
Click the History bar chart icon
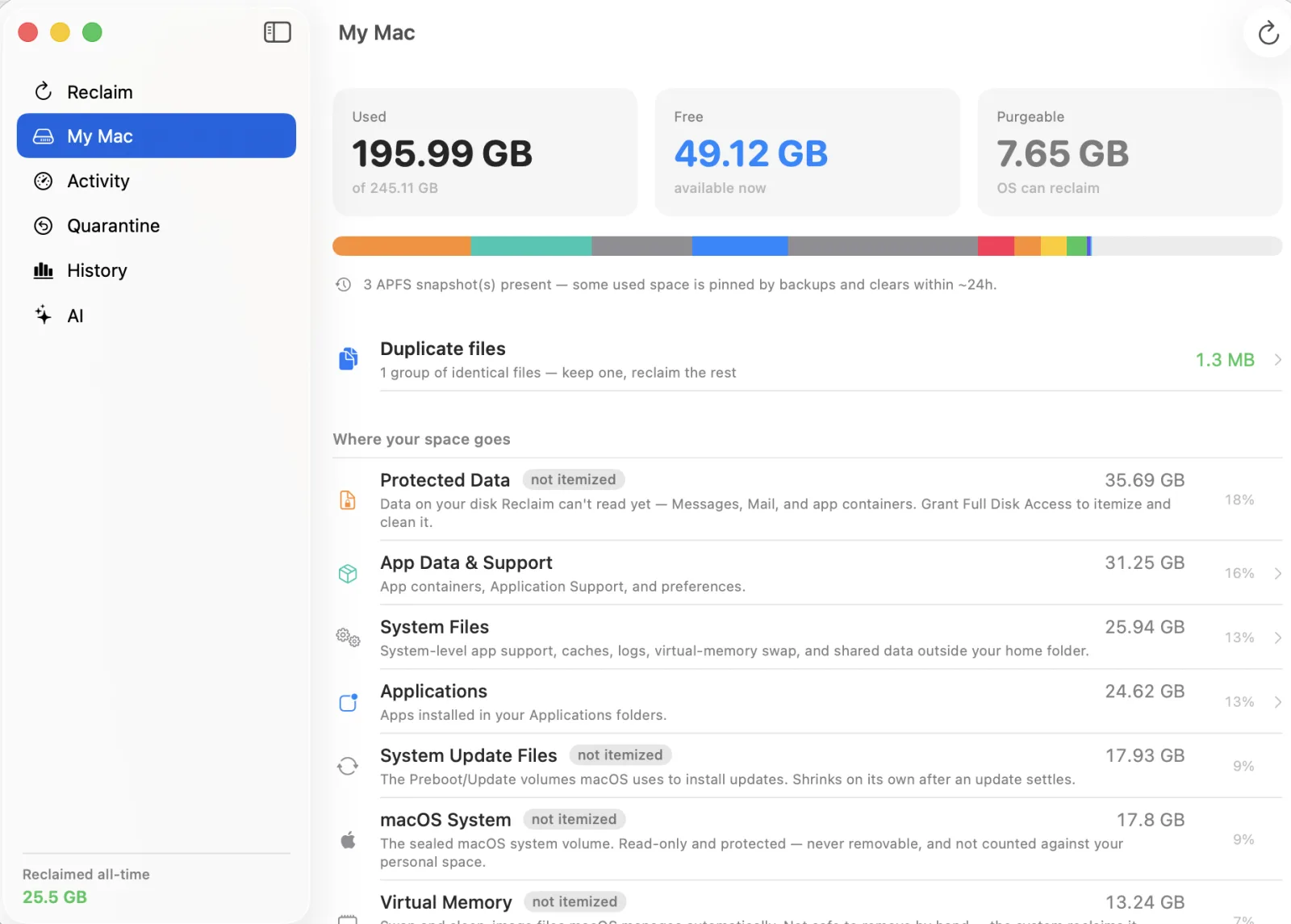click(x=44, y=270)
